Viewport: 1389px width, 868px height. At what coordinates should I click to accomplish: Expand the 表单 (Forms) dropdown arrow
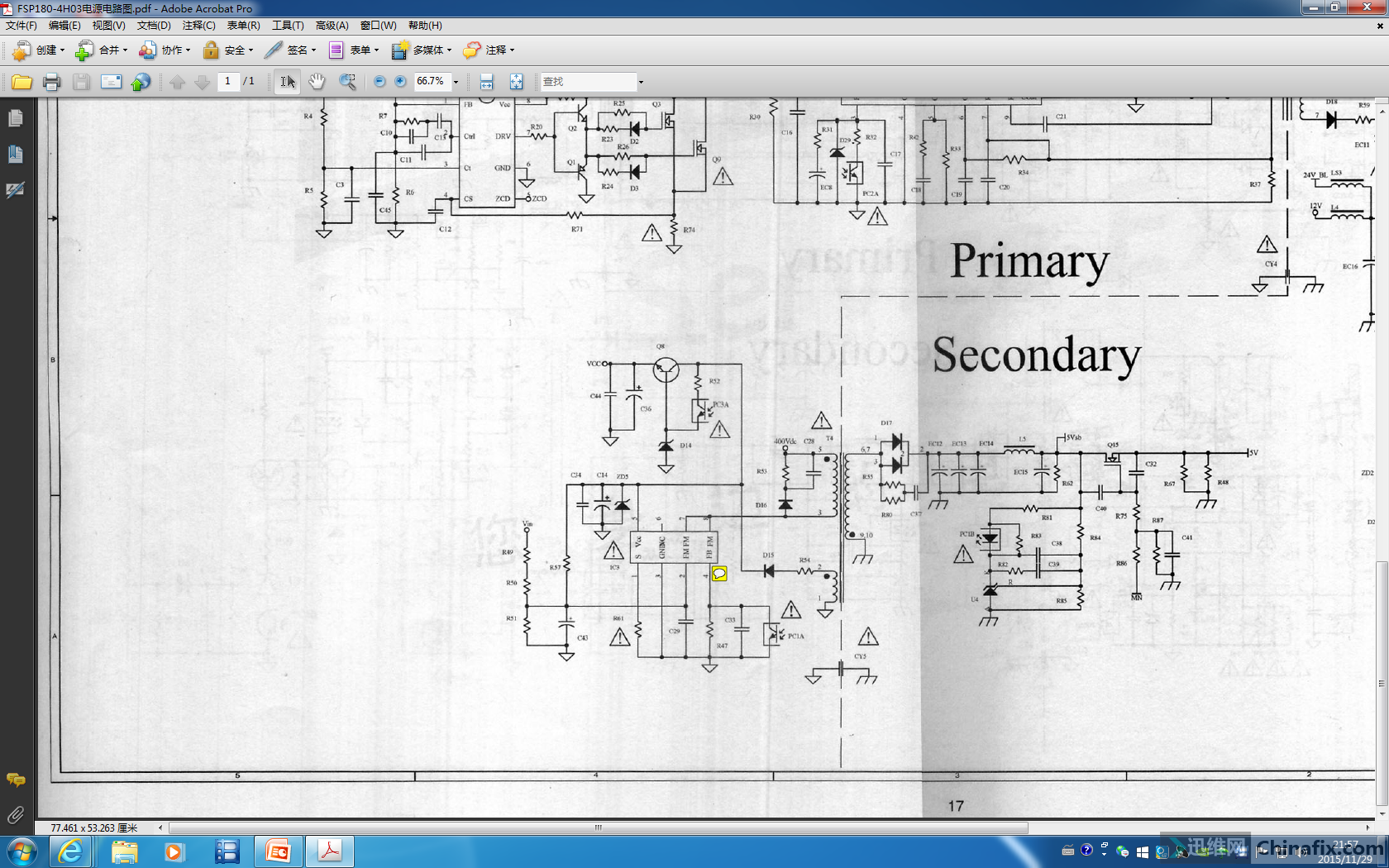coord(376,50)
